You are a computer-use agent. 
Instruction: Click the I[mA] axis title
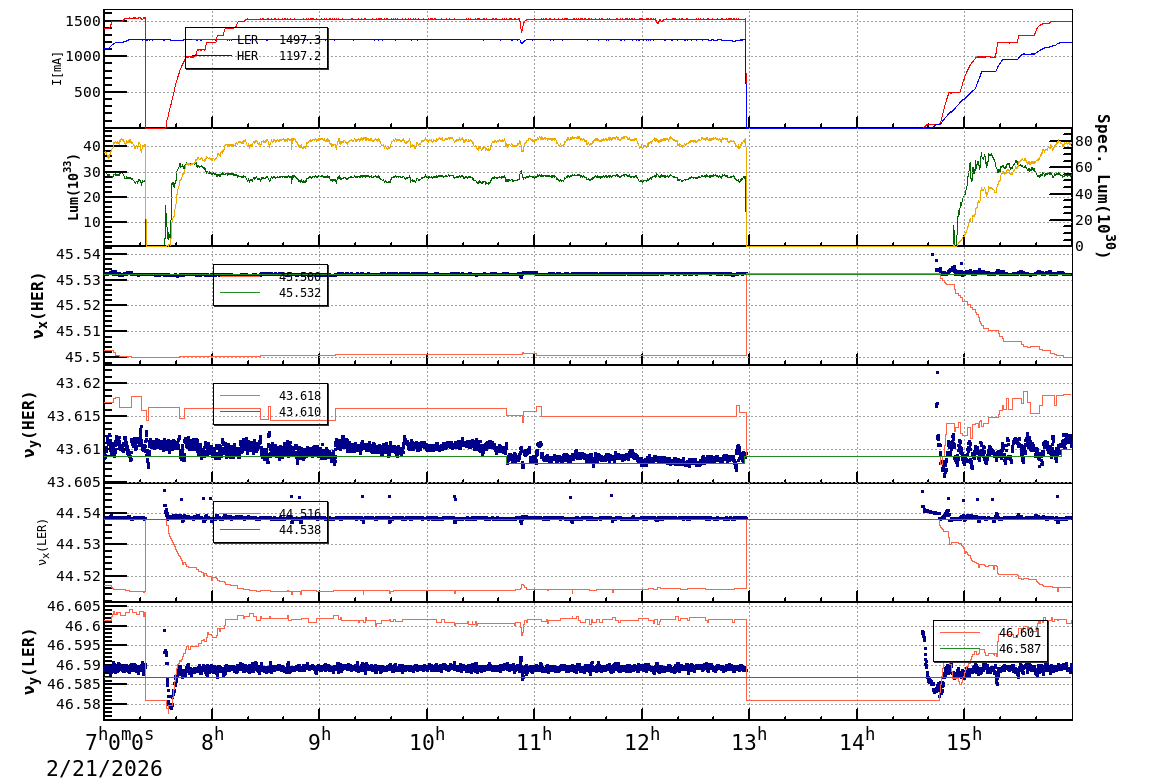pyautogui.click(x=57, y=68)
